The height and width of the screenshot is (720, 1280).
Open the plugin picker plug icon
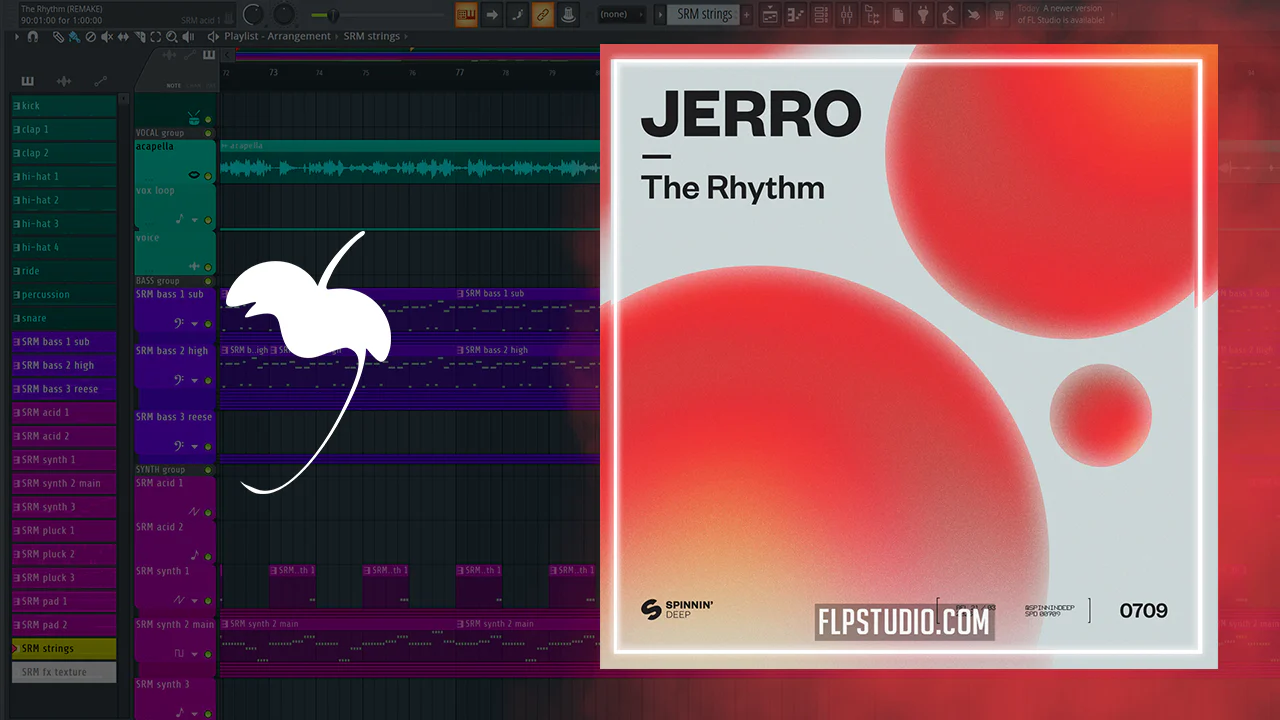922,15
